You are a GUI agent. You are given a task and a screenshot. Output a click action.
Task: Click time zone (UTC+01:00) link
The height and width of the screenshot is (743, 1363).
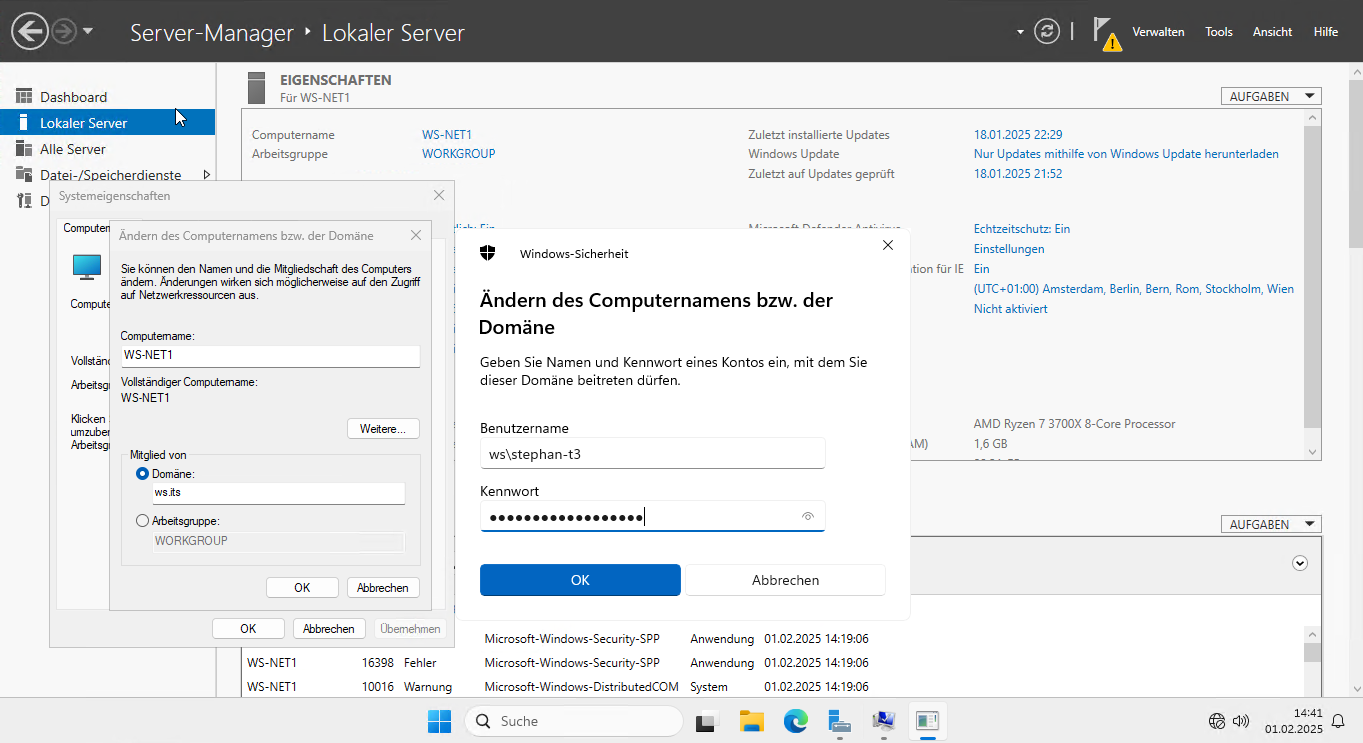(x=1134, y=289)
